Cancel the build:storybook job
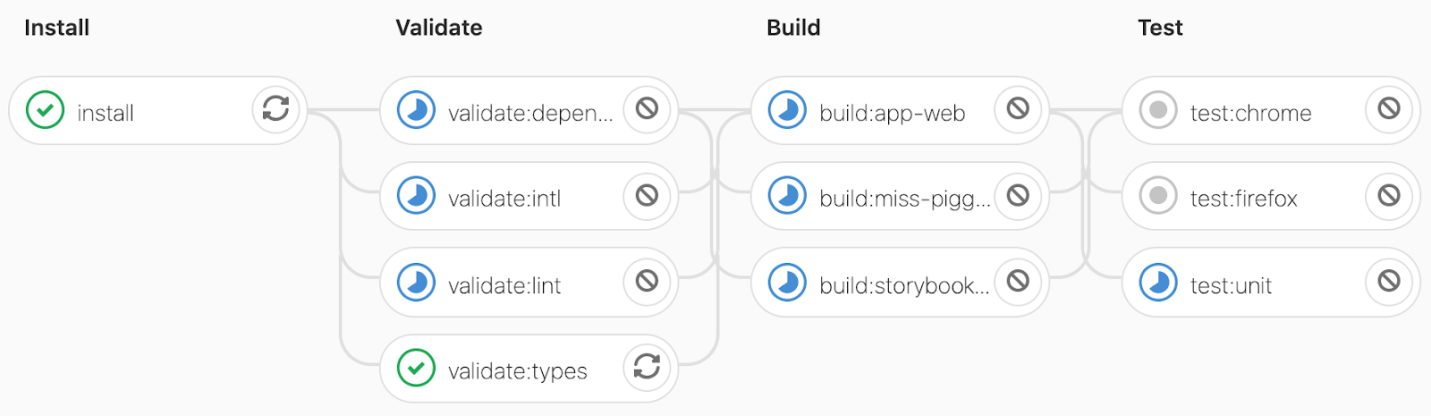The height and width of the screenshot is (416, 1431). point(1018,281)
